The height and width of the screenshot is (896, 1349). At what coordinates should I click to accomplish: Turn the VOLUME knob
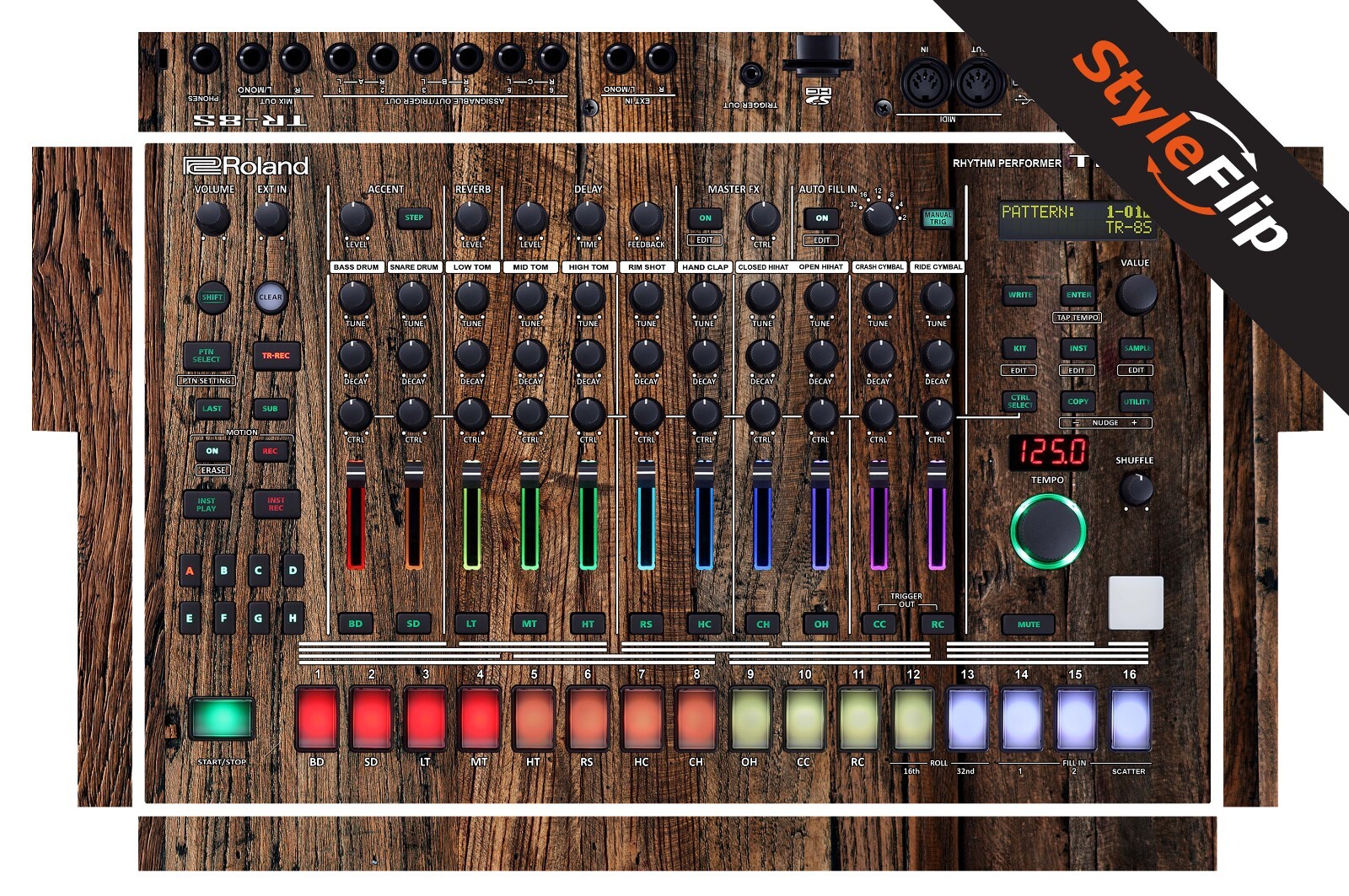(x=212, y=218)
